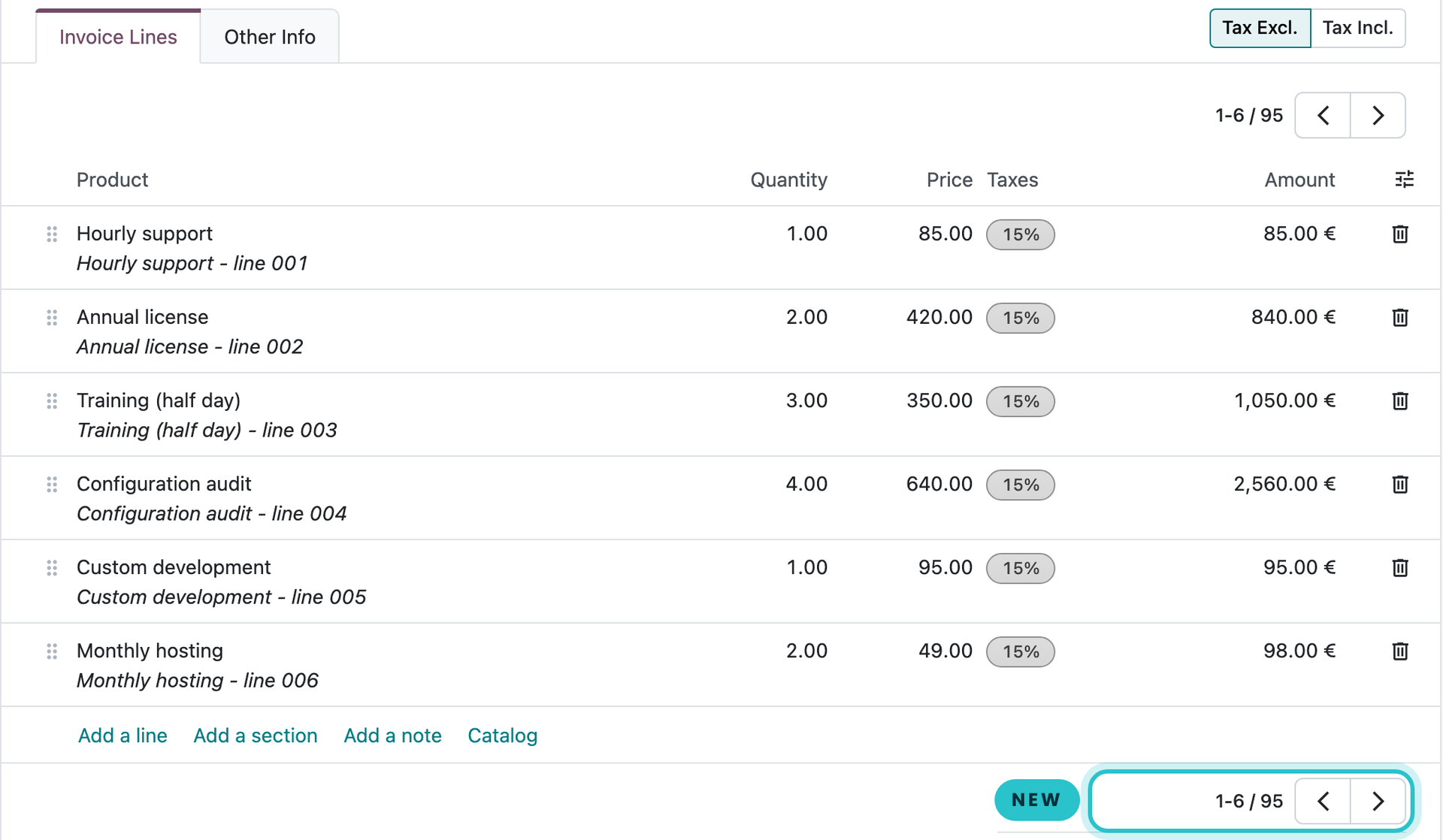Click the 15% tax tag on Annual license
Screen dimensions: 1443x840
(1021, 318)
